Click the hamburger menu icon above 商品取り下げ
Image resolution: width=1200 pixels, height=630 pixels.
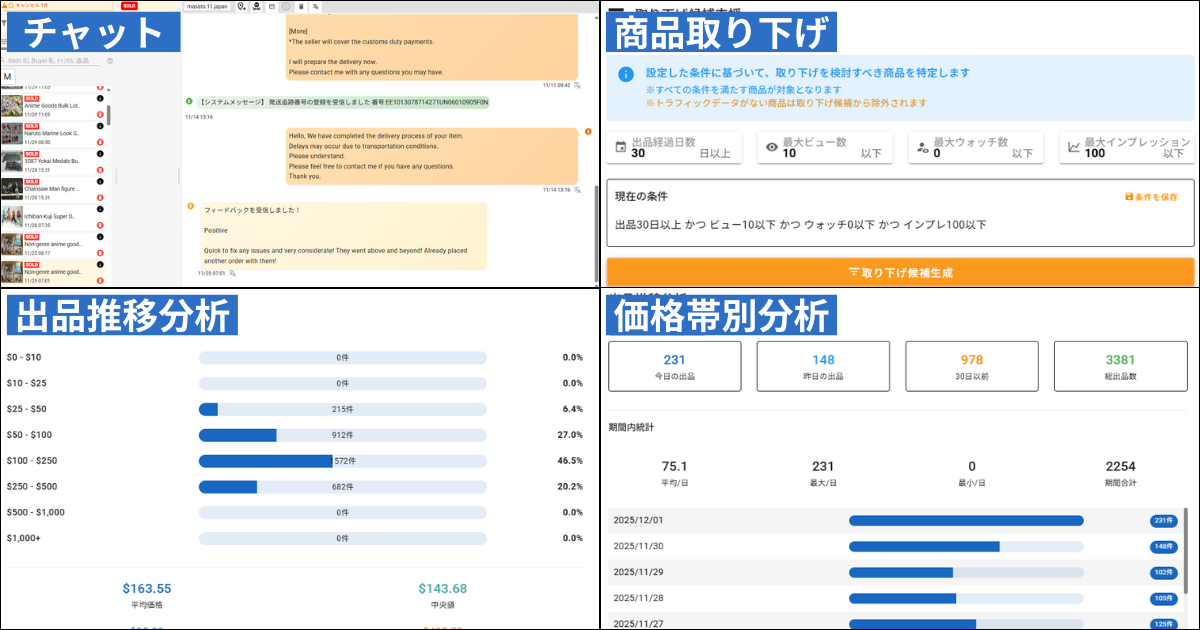[616, 13]
